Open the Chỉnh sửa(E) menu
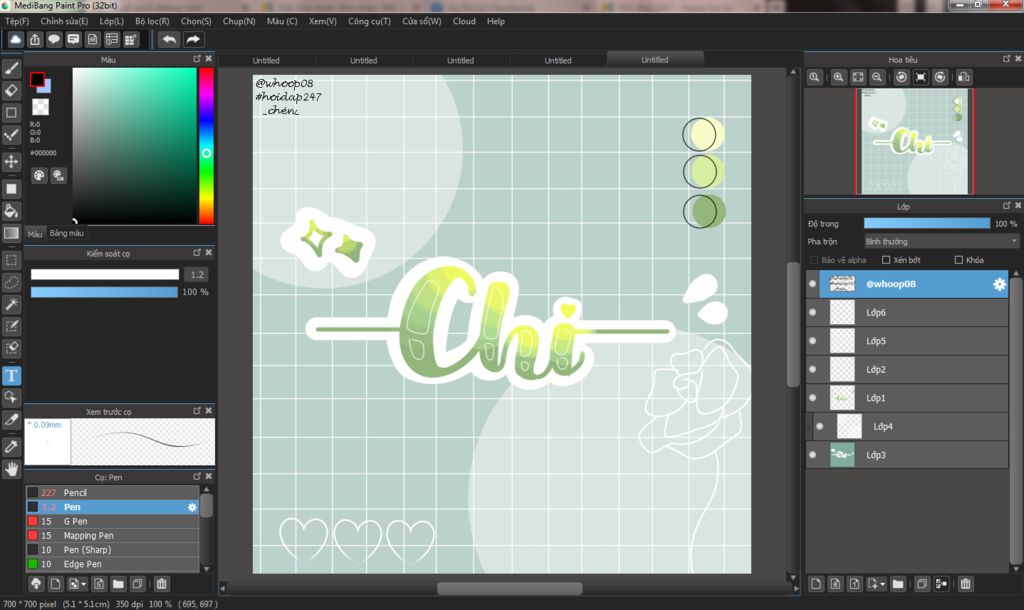The image size is (1024, 610). click(64, 22)
